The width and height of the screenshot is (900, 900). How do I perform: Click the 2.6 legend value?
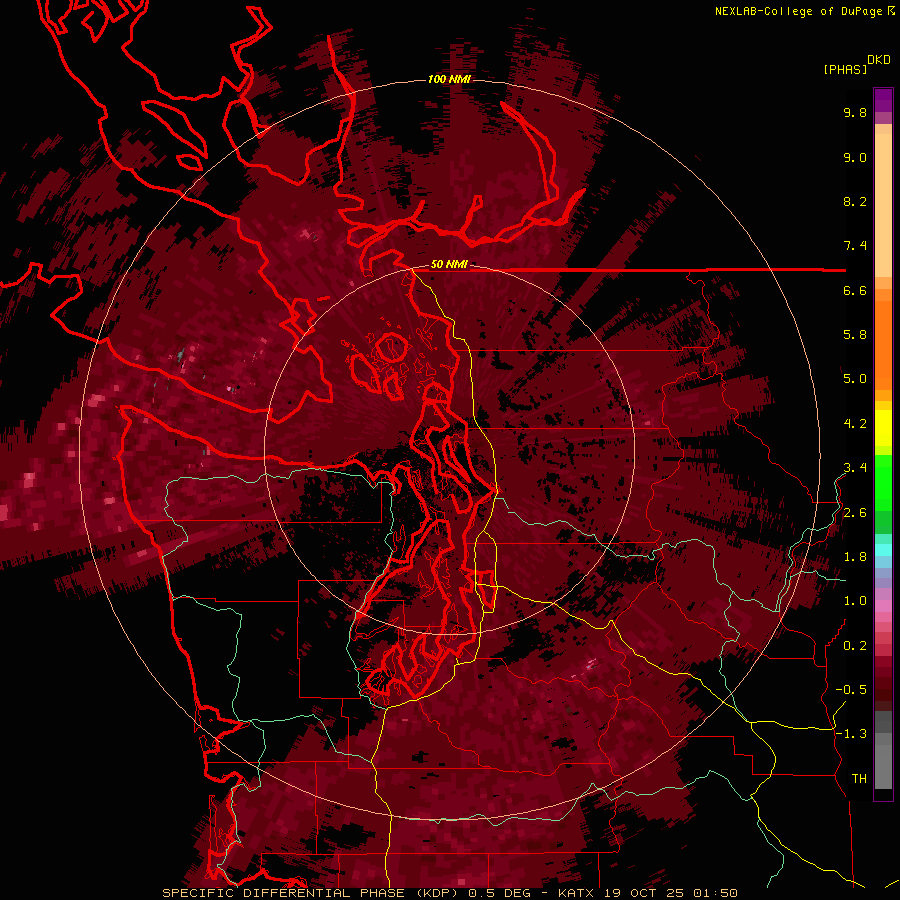855,513
